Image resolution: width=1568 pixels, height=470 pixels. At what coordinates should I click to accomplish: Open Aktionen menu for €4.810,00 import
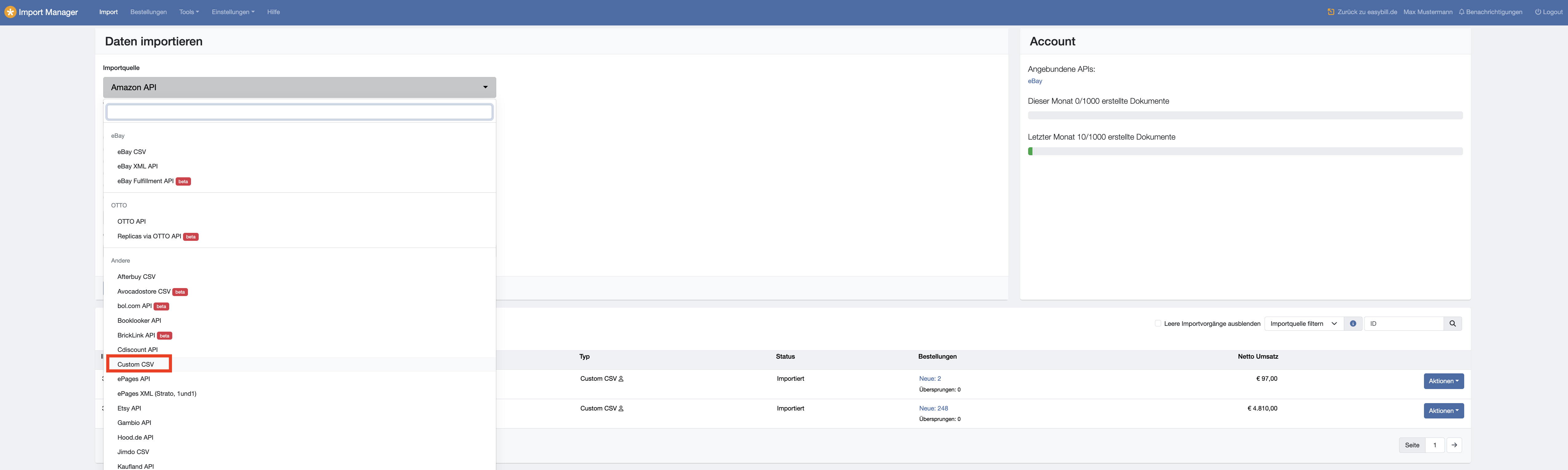[x=1443, y=411]
